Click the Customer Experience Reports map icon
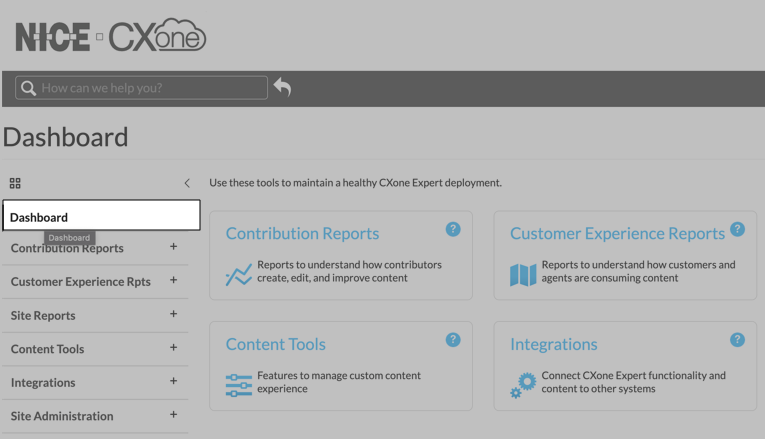 [x=523, y=274]
